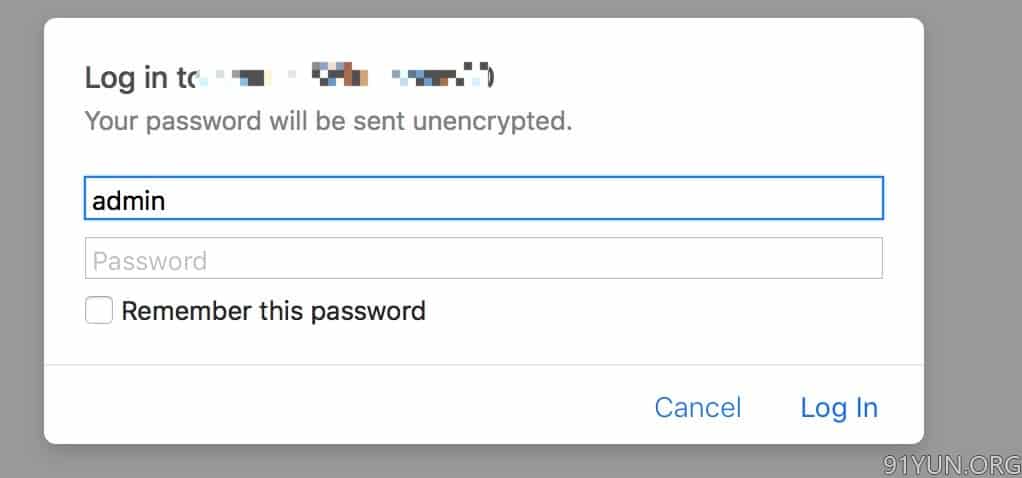The image size is (1022, 478).
Task: Click the gray Password placeholder text
Action: tap(150, 261)
